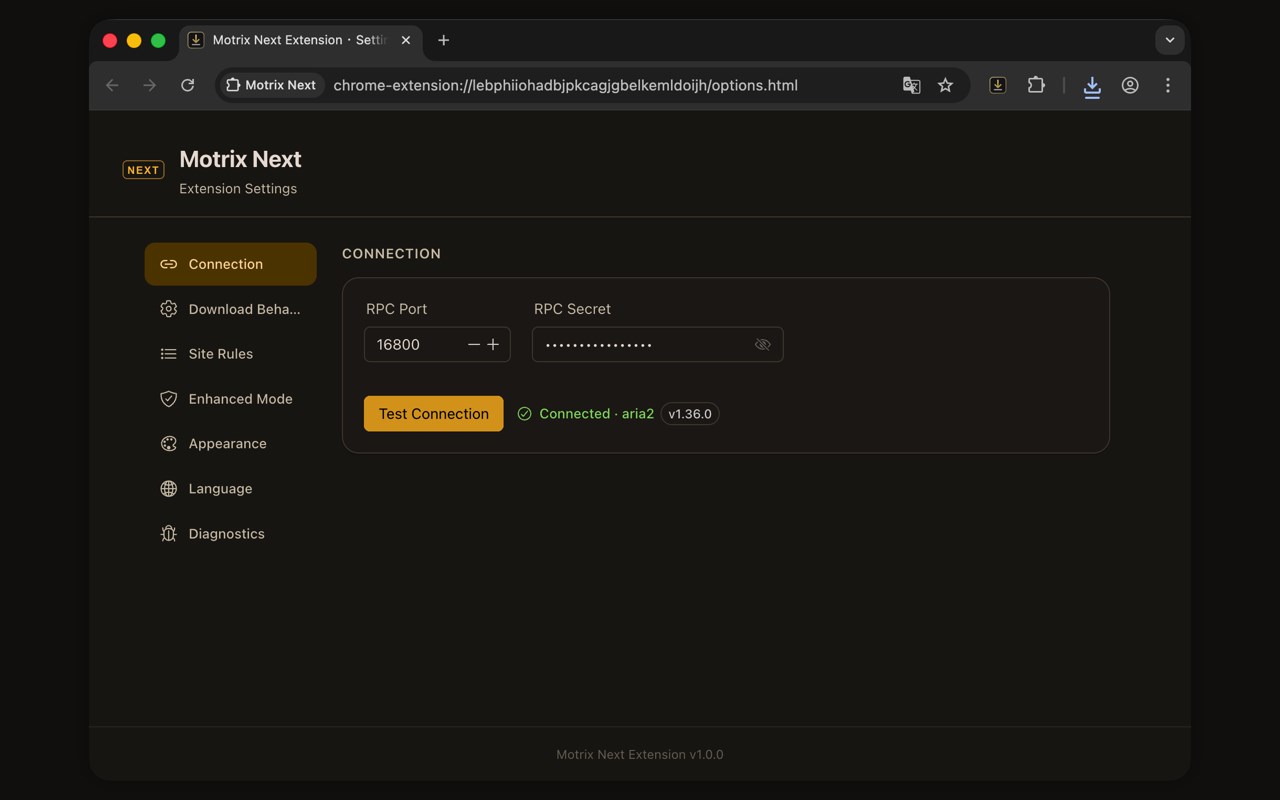Click the RPC Secret label
Image resolution: width=1280 pixels, height=800 pixels.
pyautogui.click(x=572, y=309)
